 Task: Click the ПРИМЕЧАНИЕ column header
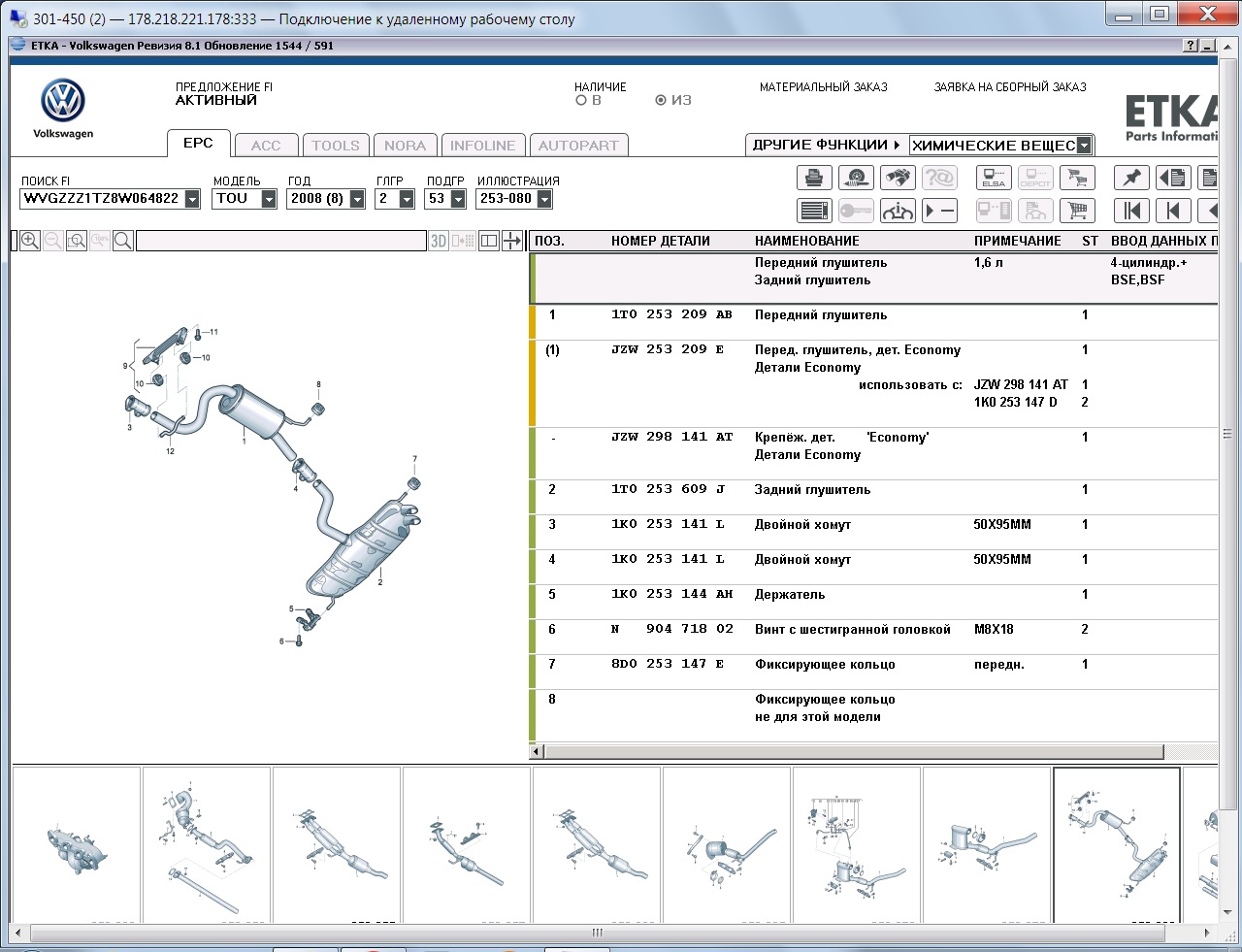pyautogui.click(x=1018, y=241)
